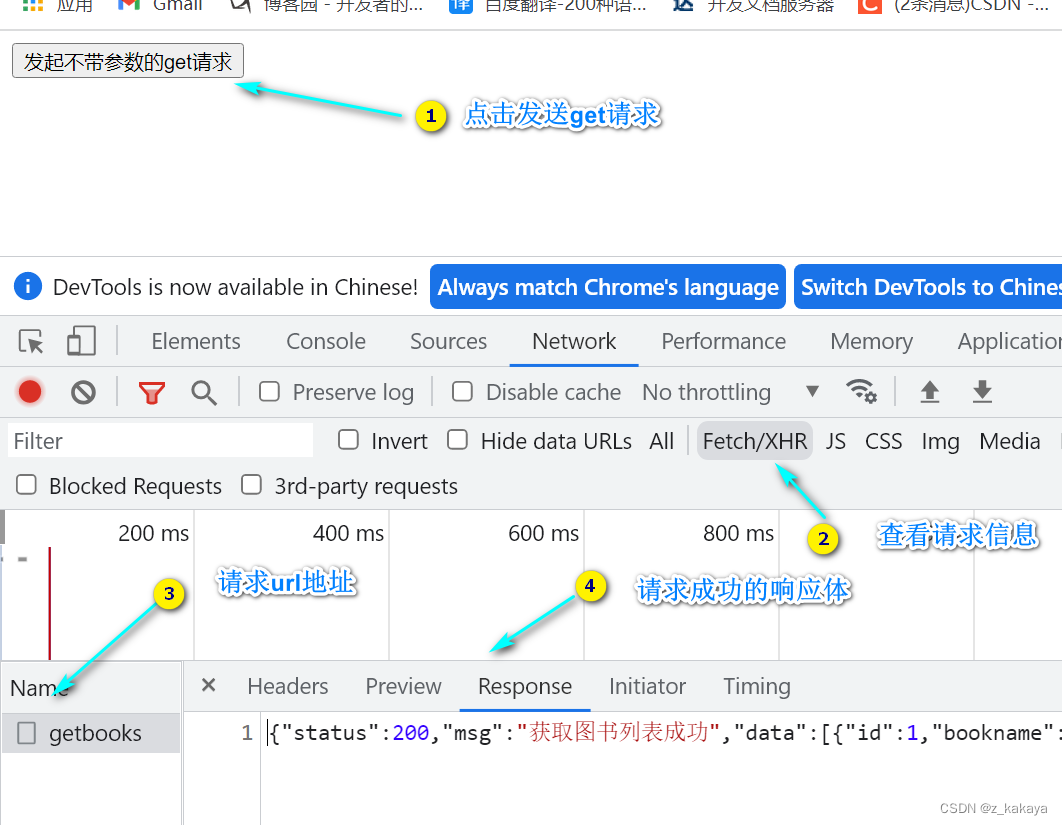Toggle the device toolbar icon

pyautogui.click(x=81, y=341)
